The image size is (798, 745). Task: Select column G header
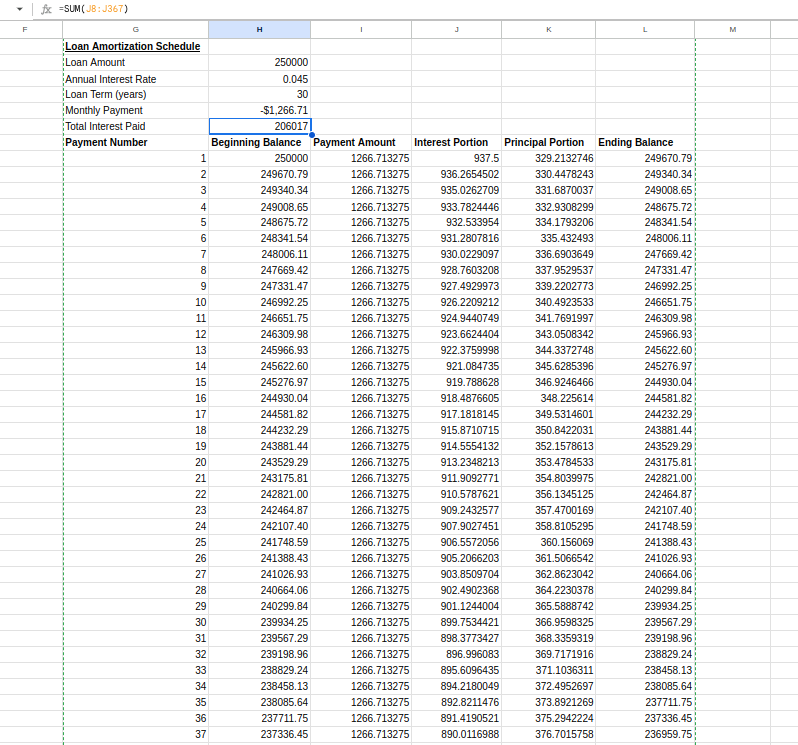pyautogui.click(x=136, y=29)
